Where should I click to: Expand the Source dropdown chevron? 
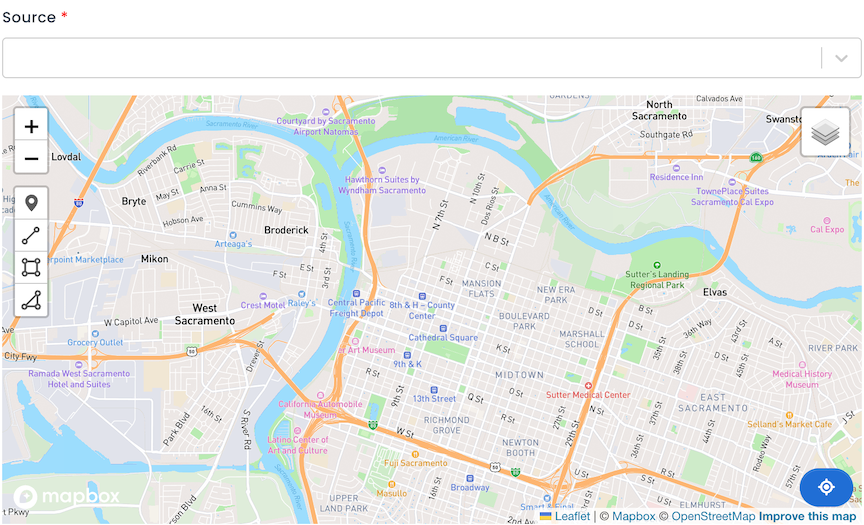(x=841, y=58)
